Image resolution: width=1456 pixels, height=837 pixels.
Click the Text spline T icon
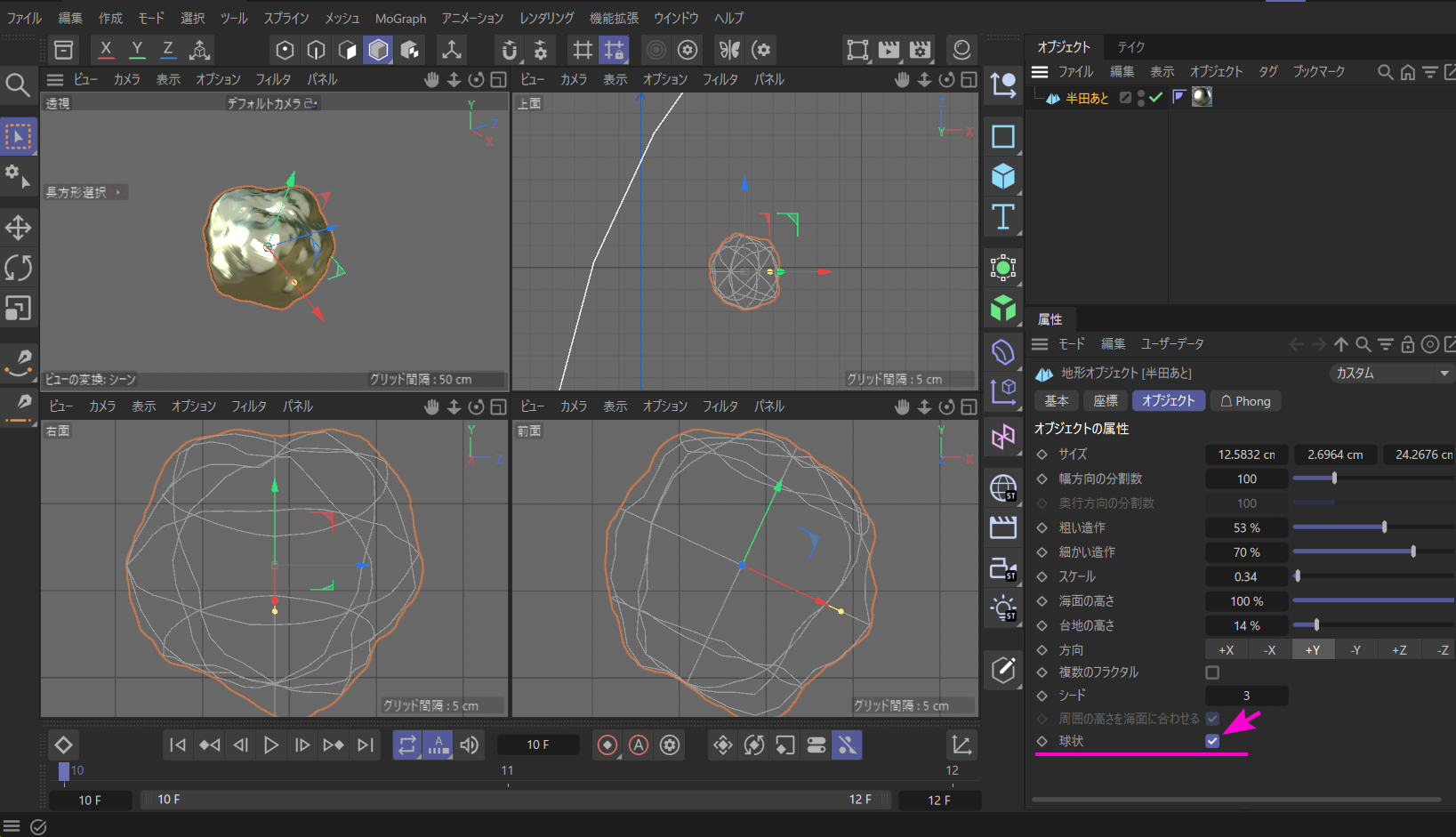tap(1003, 217)
